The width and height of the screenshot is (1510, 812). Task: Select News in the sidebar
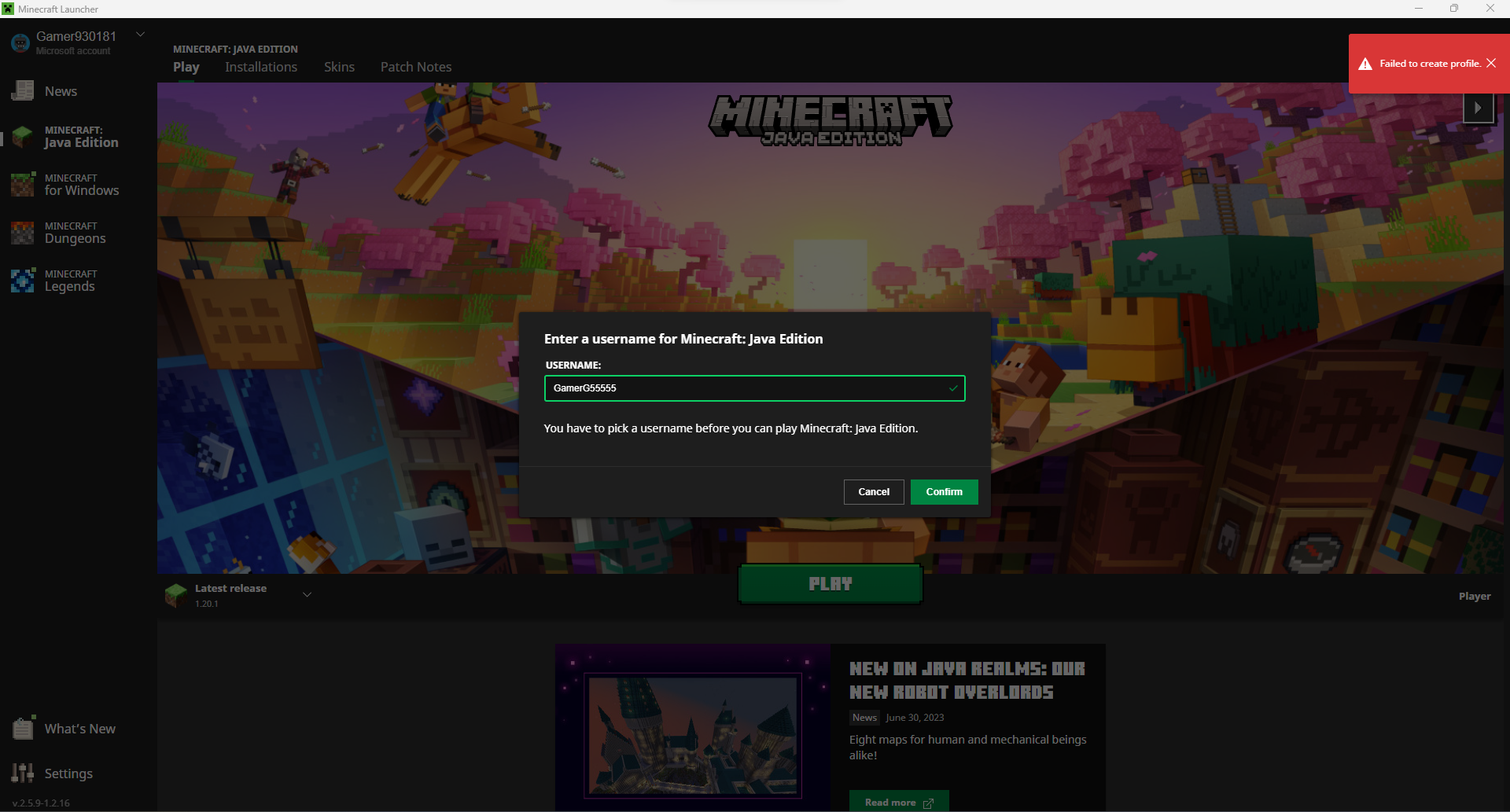click(61, 91)
